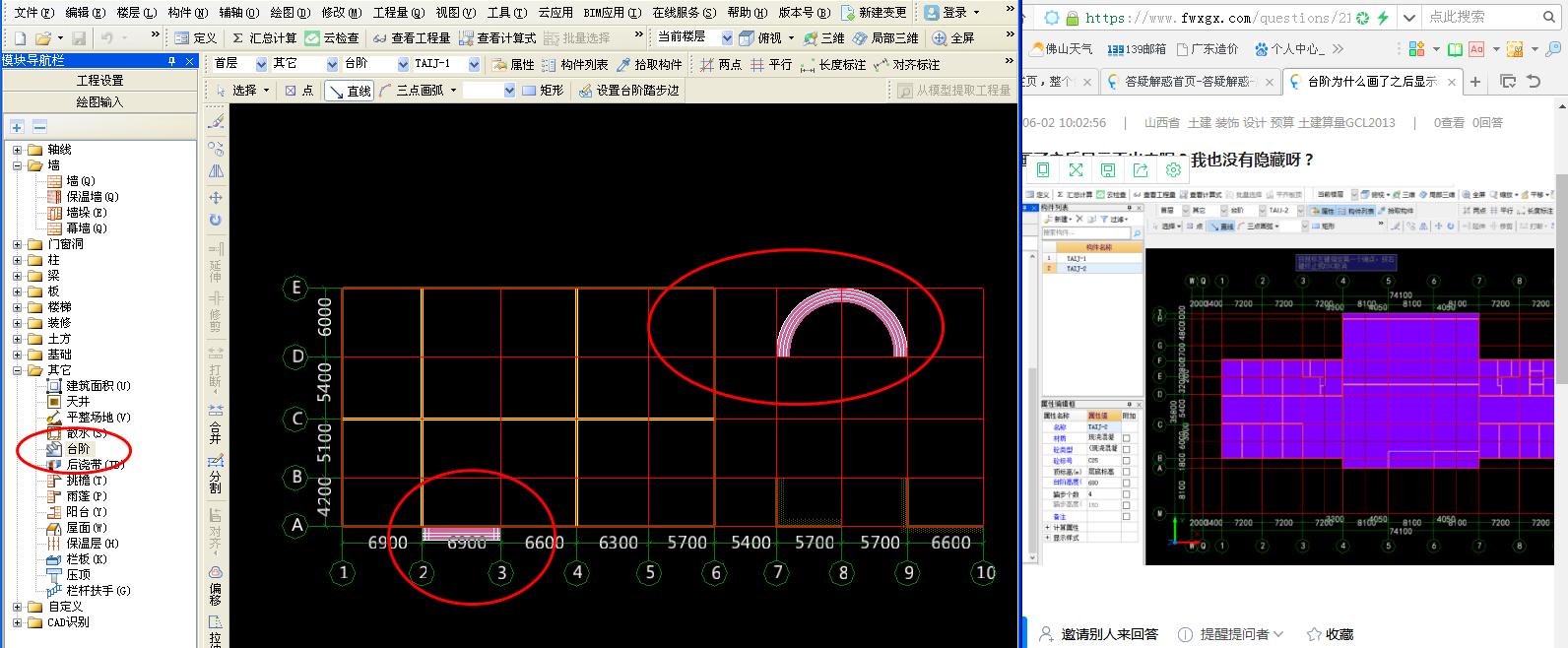This screenshot has height=648, width=1568.
Task: Open 查看工程量 (view quantities)
Action: (412, 37)
